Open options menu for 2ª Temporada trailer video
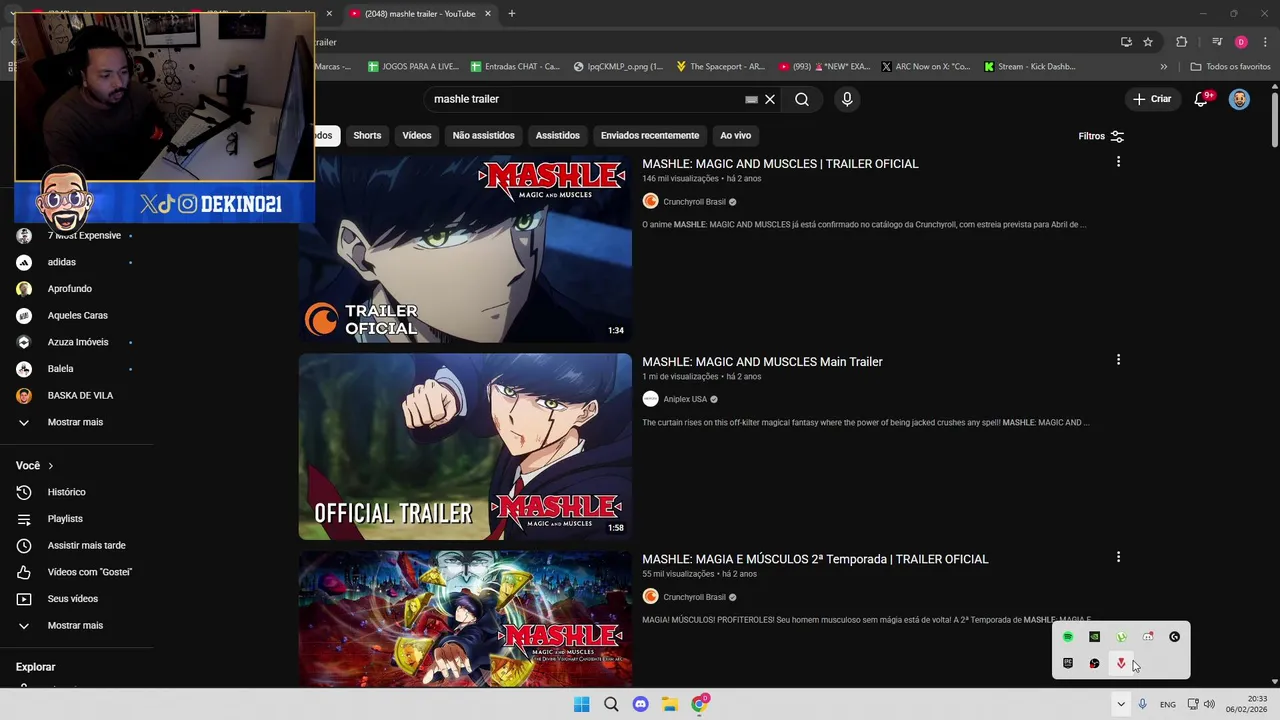The width and height of the screenshot is (1280, 720). (x=1118, y=557)
